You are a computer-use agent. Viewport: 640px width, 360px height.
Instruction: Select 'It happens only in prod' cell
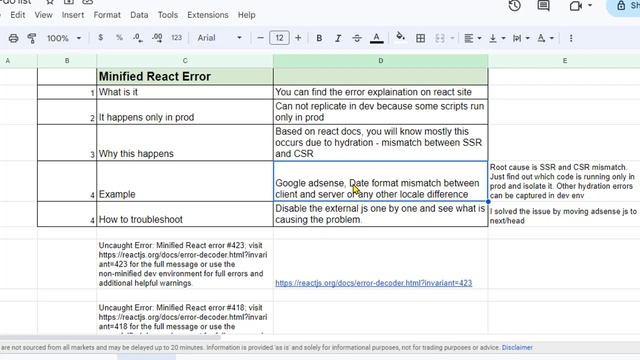(x=185, y=112)
